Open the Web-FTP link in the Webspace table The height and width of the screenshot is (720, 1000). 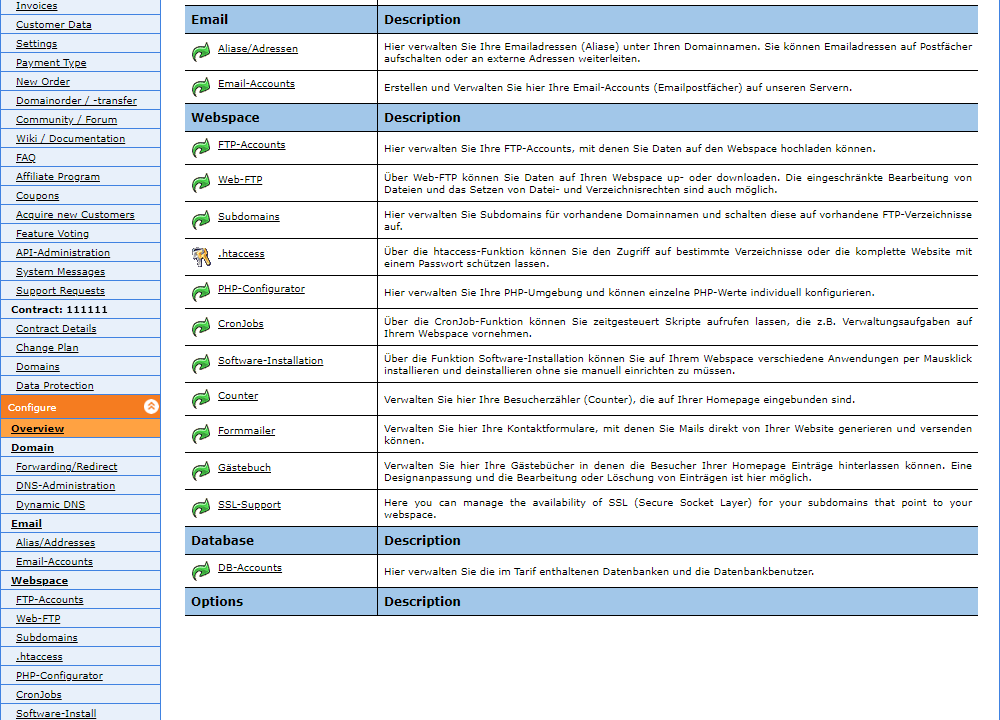[x=240, y=180]
